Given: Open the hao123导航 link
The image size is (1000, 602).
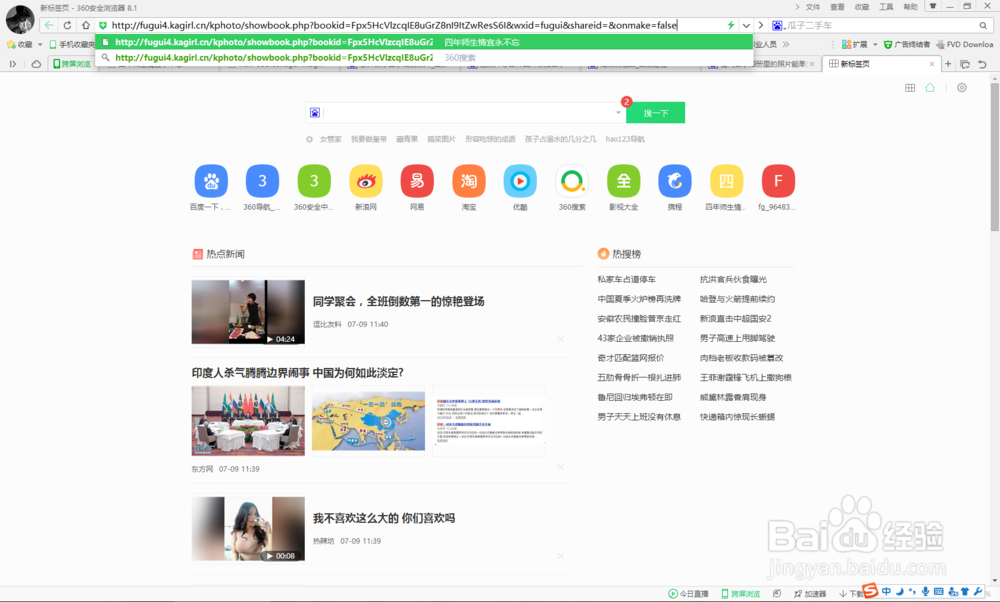Looking at the screenshot, I should (625, 139).
